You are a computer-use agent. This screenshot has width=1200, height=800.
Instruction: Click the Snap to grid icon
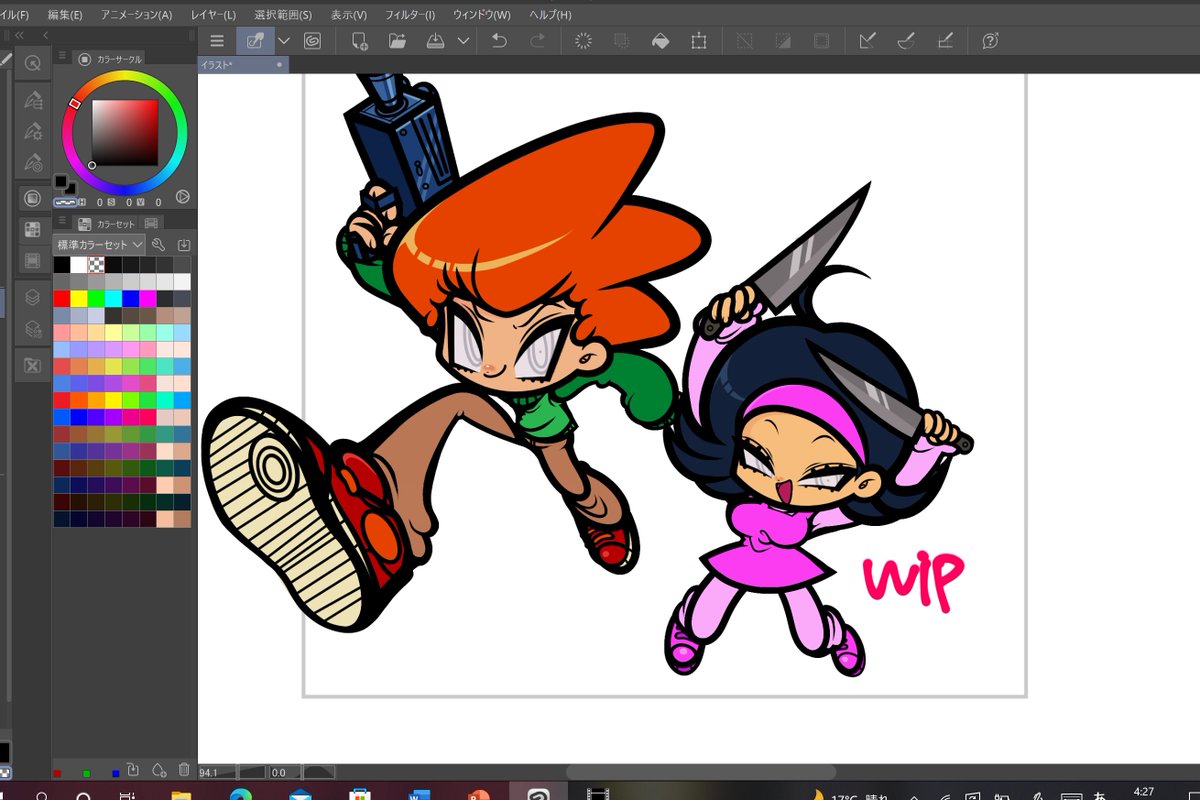(944, 41)
